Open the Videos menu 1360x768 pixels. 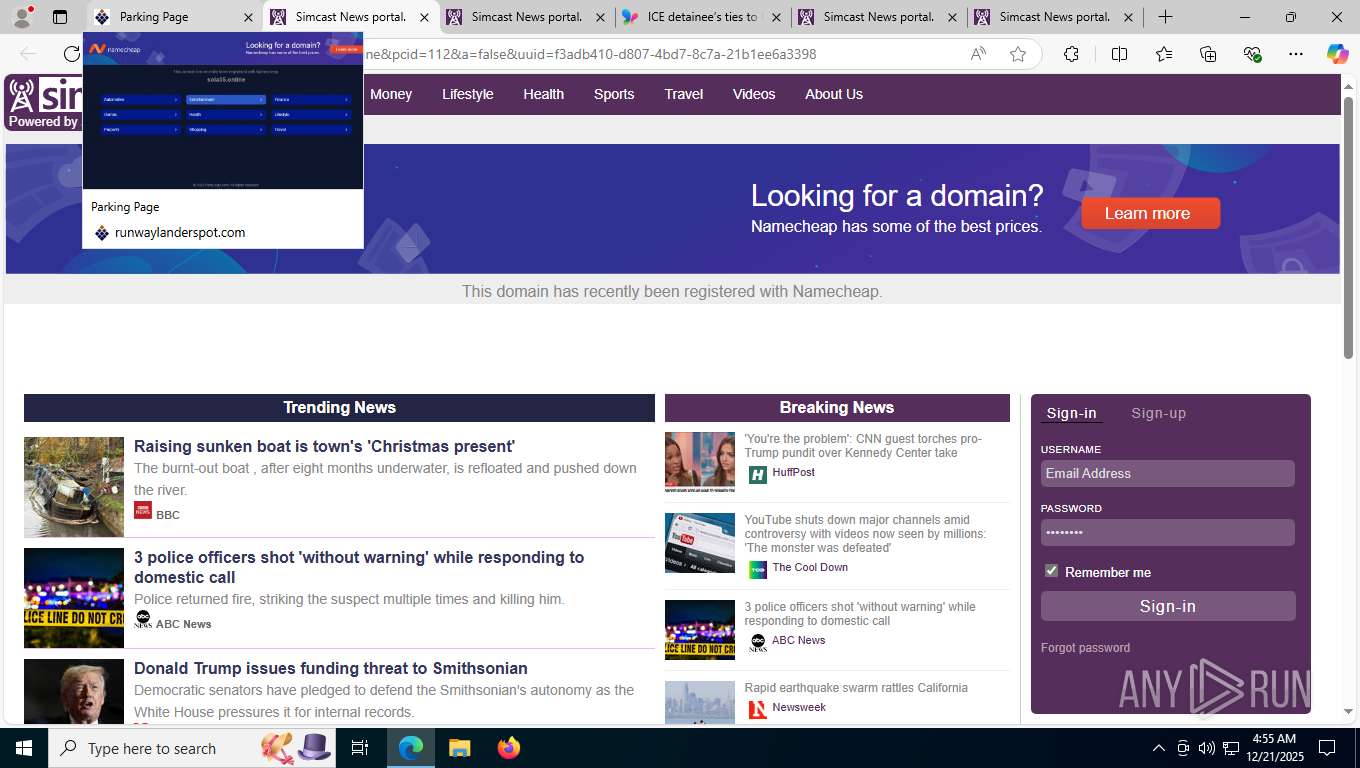click(x=754, y=94)
